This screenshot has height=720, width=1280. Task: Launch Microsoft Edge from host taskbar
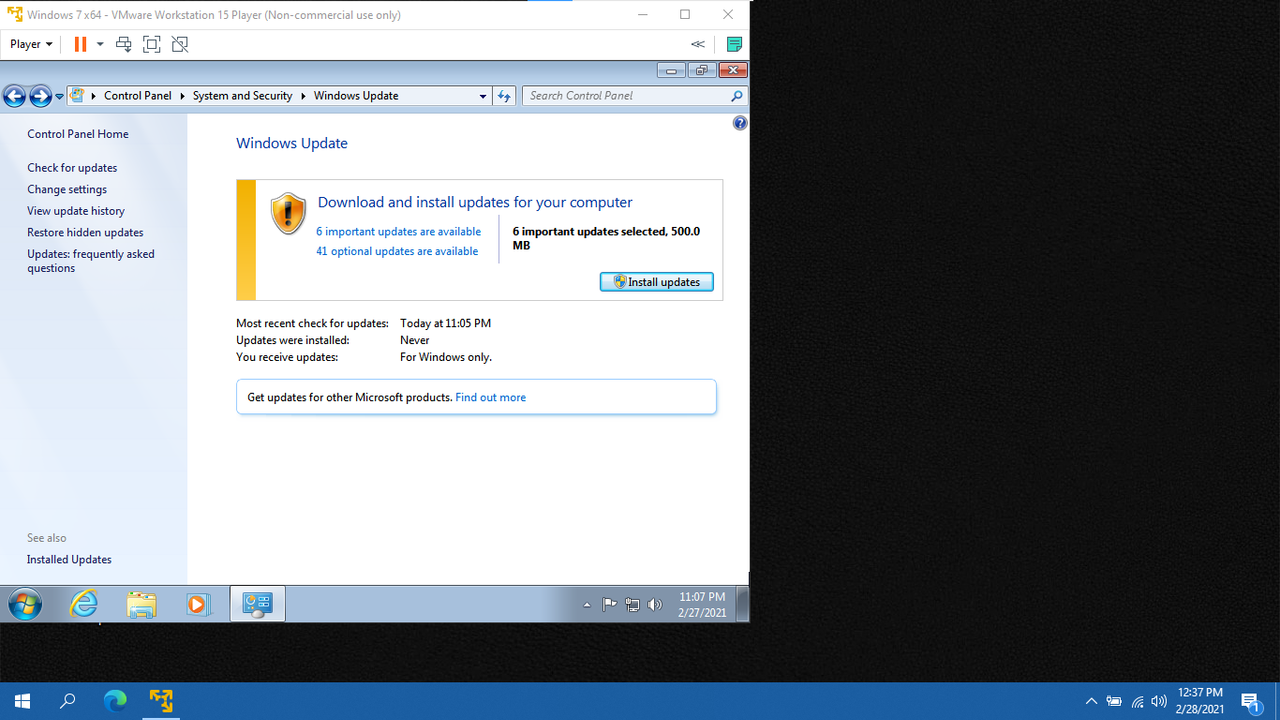click(115, 701)
